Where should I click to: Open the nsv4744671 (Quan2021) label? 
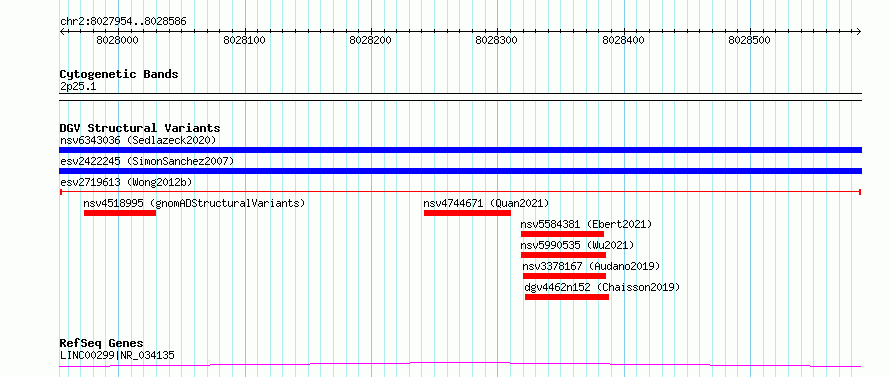[486, 203]
